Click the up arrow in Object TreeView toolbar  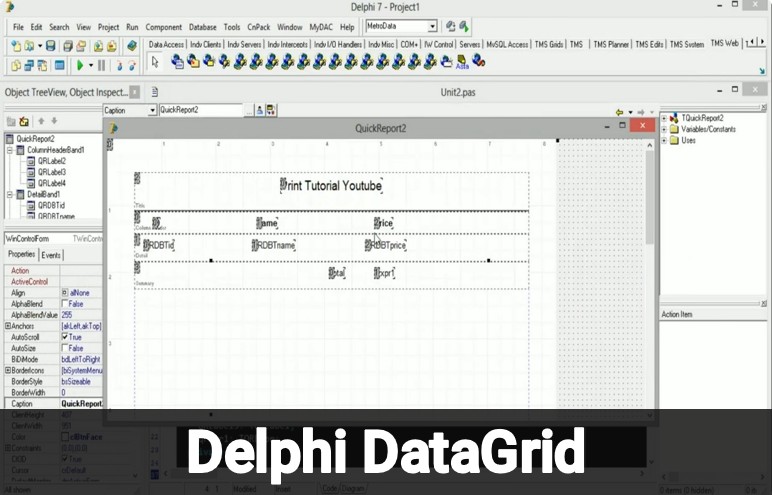[41, 121]
